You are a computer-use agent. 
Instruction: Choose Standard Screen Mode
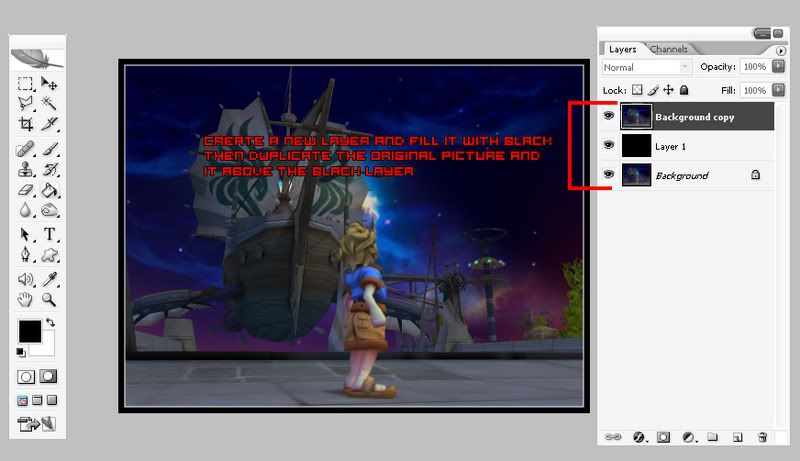tap(22, 400)
